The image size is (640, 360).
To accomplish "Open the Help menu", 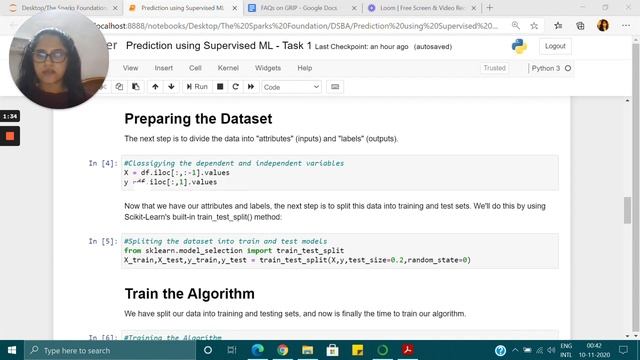I will click(304, 68).
